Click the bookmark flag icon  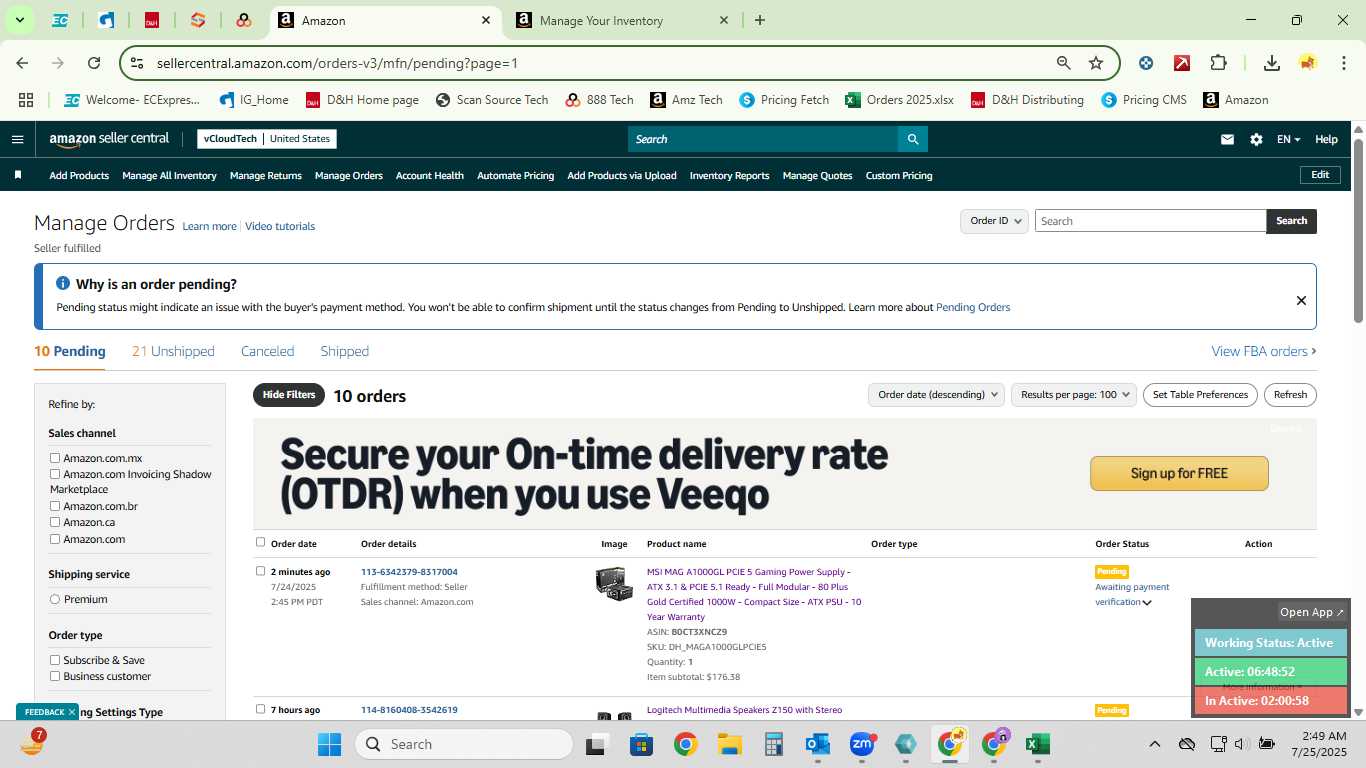[18, 175]
